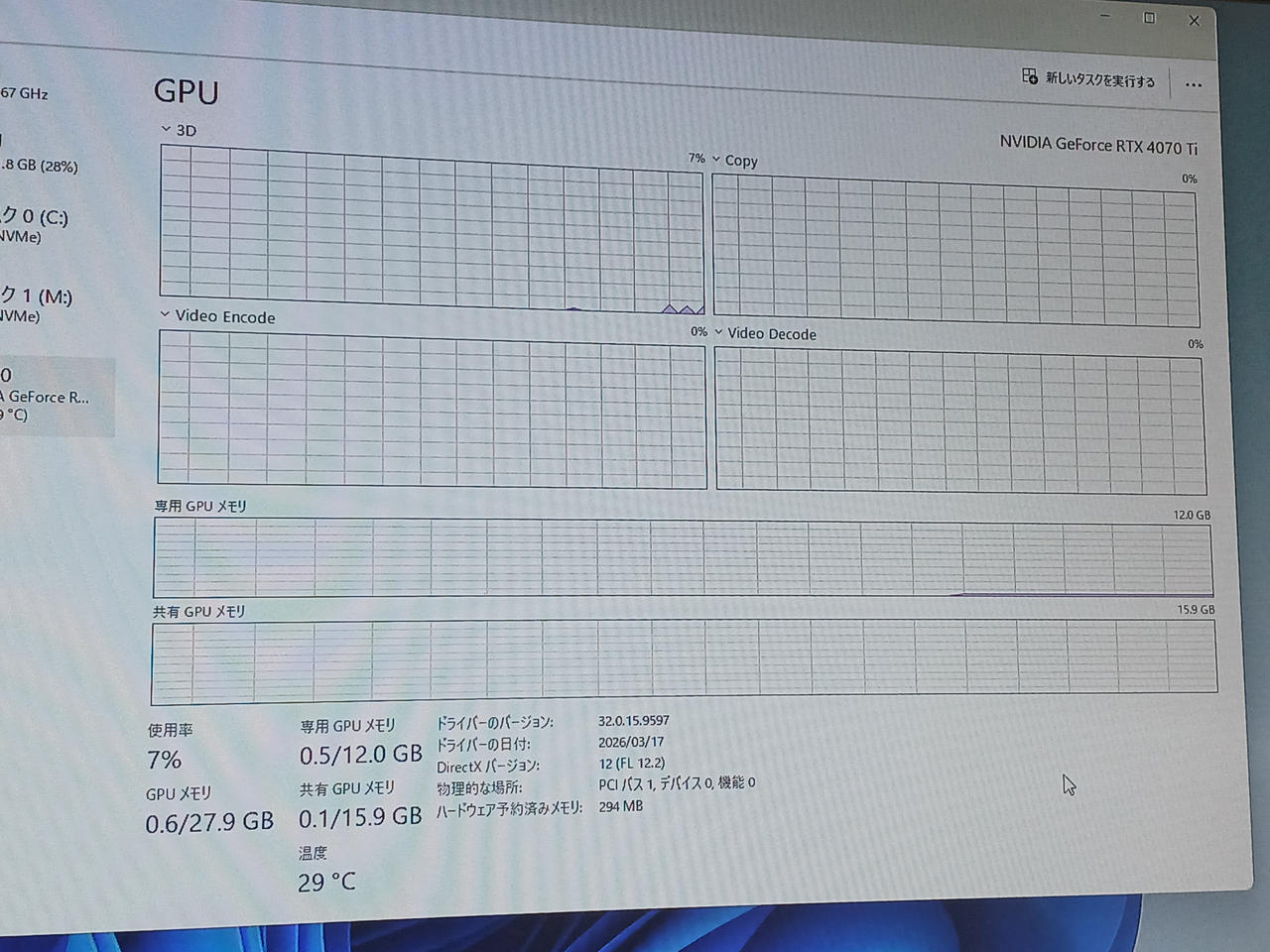Click the 共有 GPU メモリ graph

683,659
